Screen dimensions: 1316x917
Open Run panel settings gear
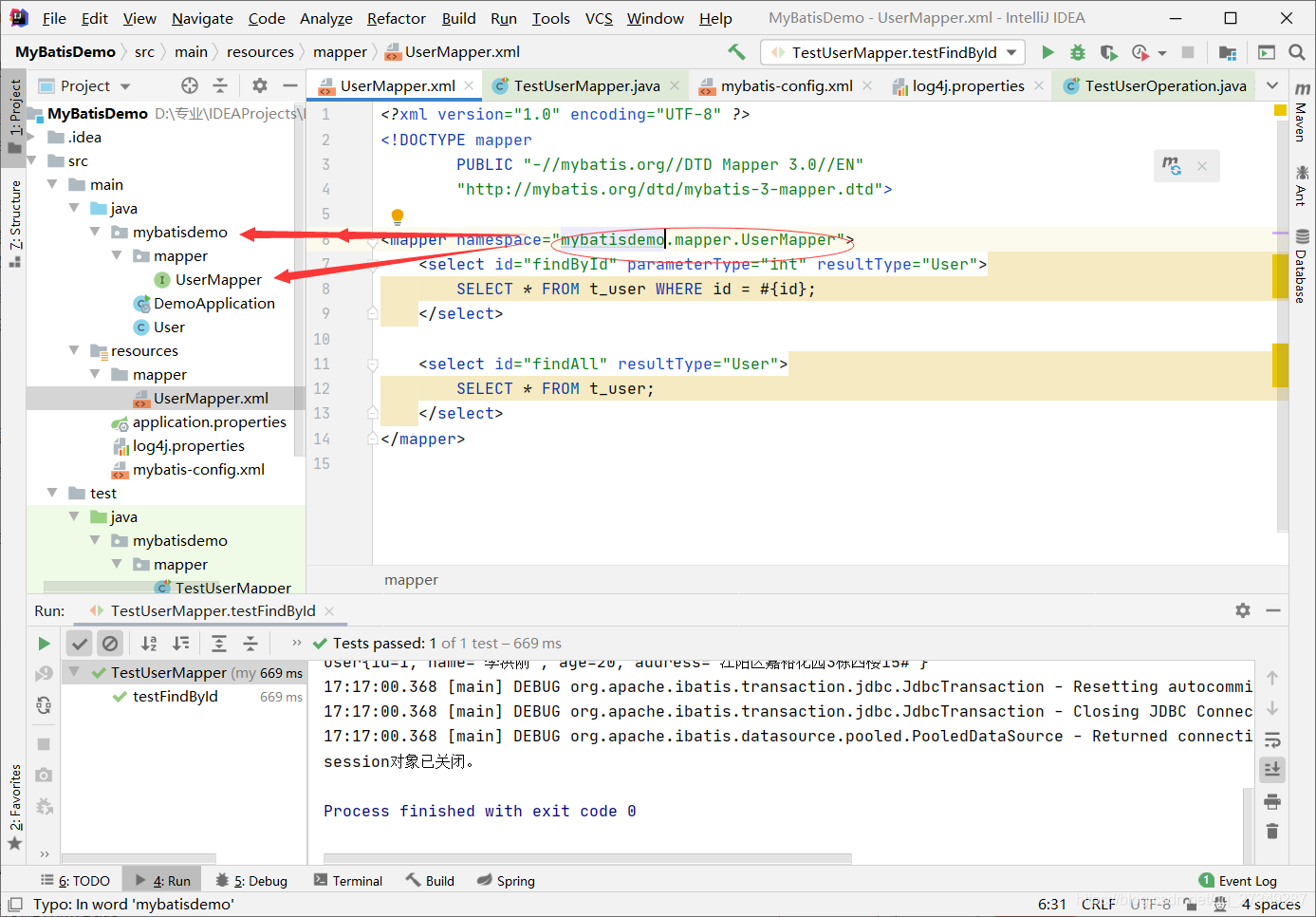click(1243, 610)
